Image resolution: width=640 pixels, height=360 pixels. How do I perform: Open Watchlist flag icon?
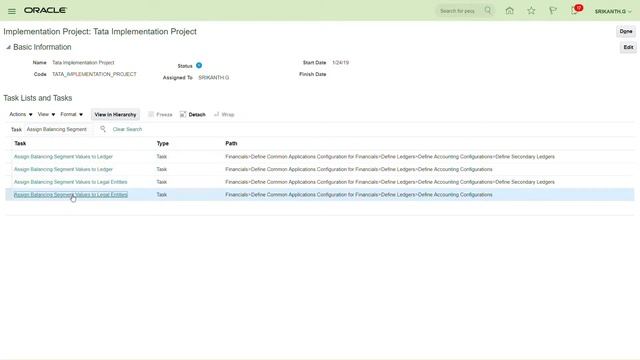tap(553, 11)
